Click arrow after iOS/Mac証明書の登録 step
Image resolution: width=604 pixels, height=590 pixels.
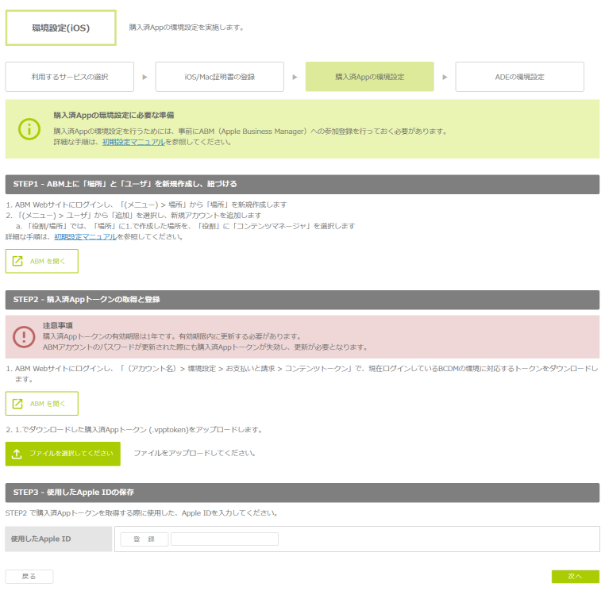coord(294,76)
